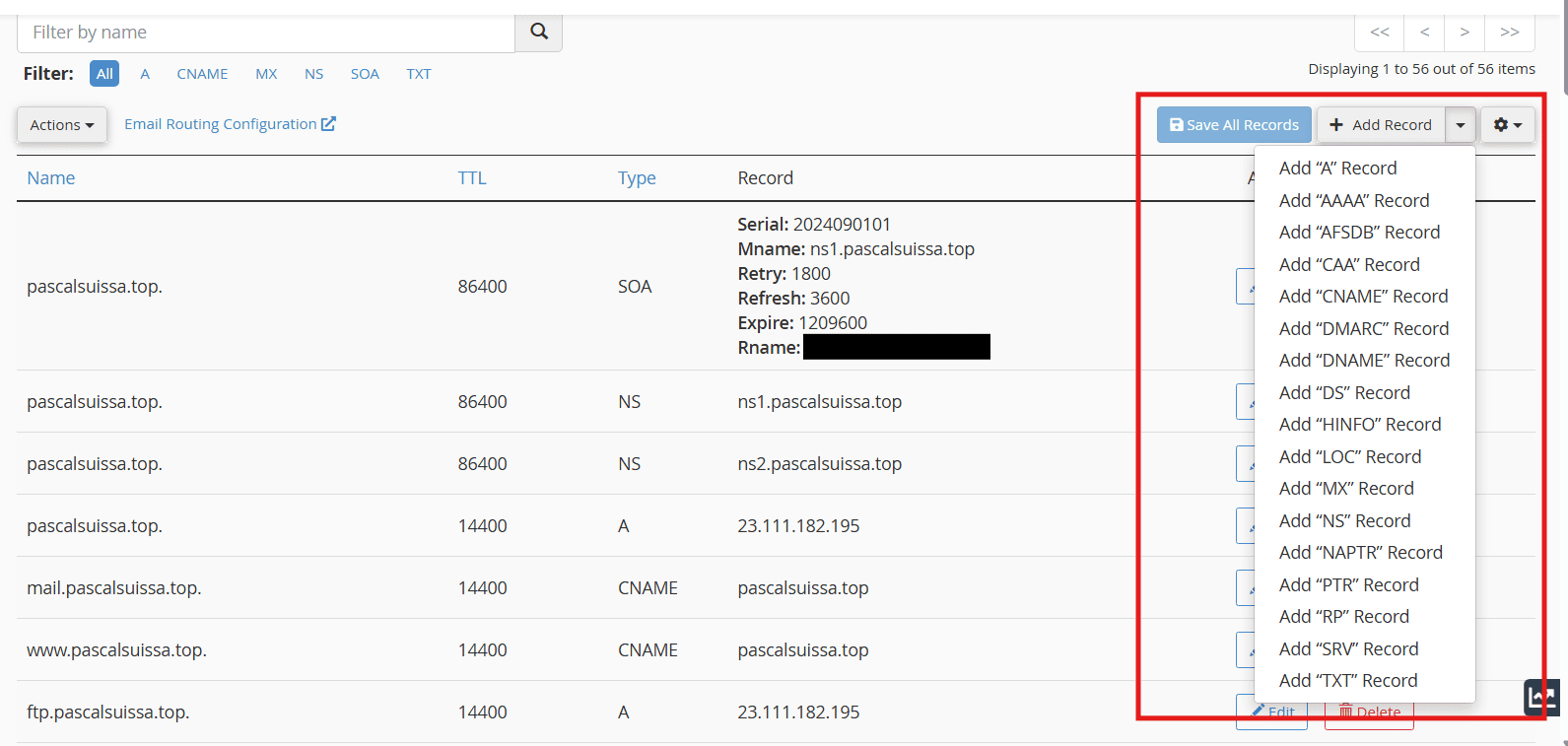Click ns2.pascalsuissa.top NS record value
Screen dimensions: 1568x746
[x=820, y=464]
